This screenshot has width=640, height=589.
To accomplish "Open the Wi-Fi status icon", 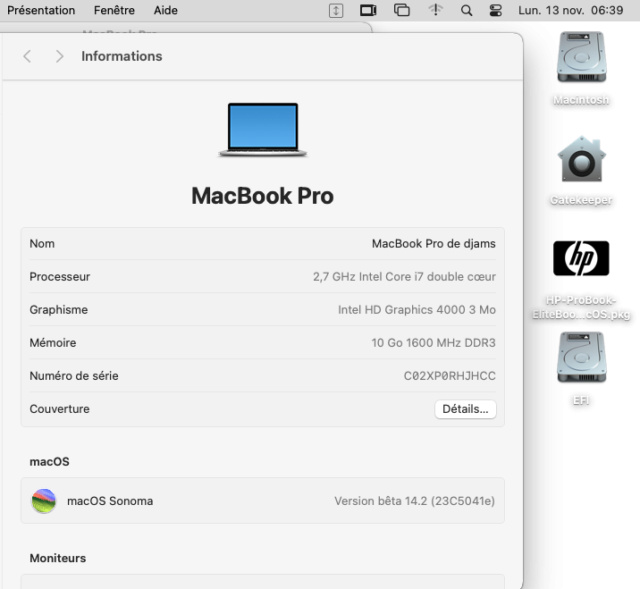I will coord(436,10).
